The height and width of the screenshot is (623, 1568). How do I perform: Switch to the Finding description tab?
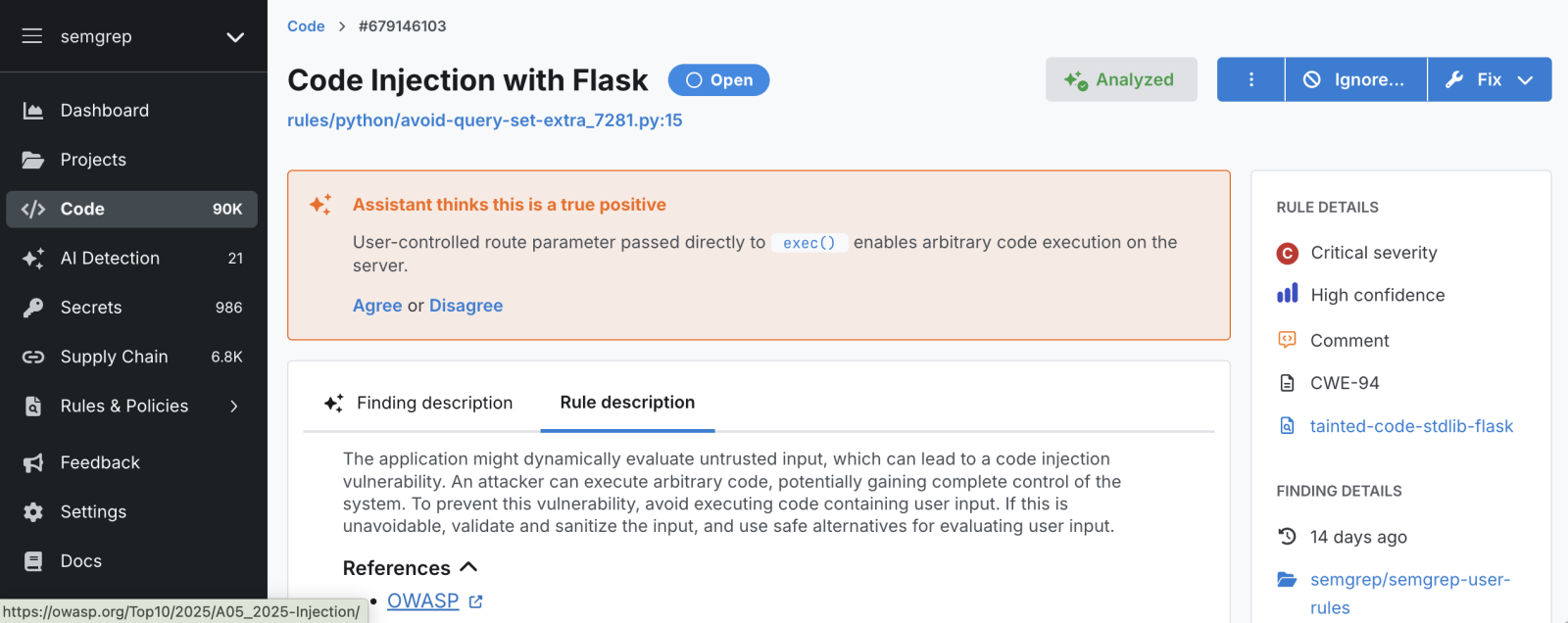(435, 403)
